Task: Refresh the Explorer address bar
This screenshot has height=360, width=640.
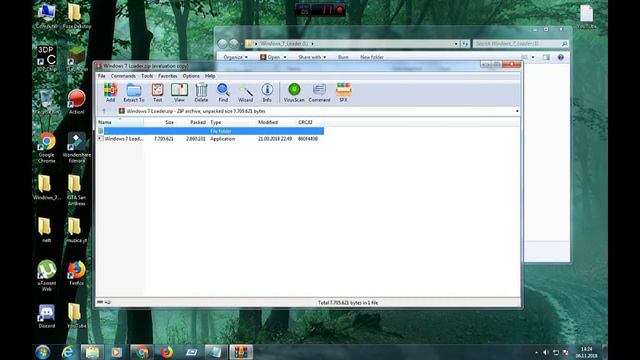Action: [x=465, y=44]
